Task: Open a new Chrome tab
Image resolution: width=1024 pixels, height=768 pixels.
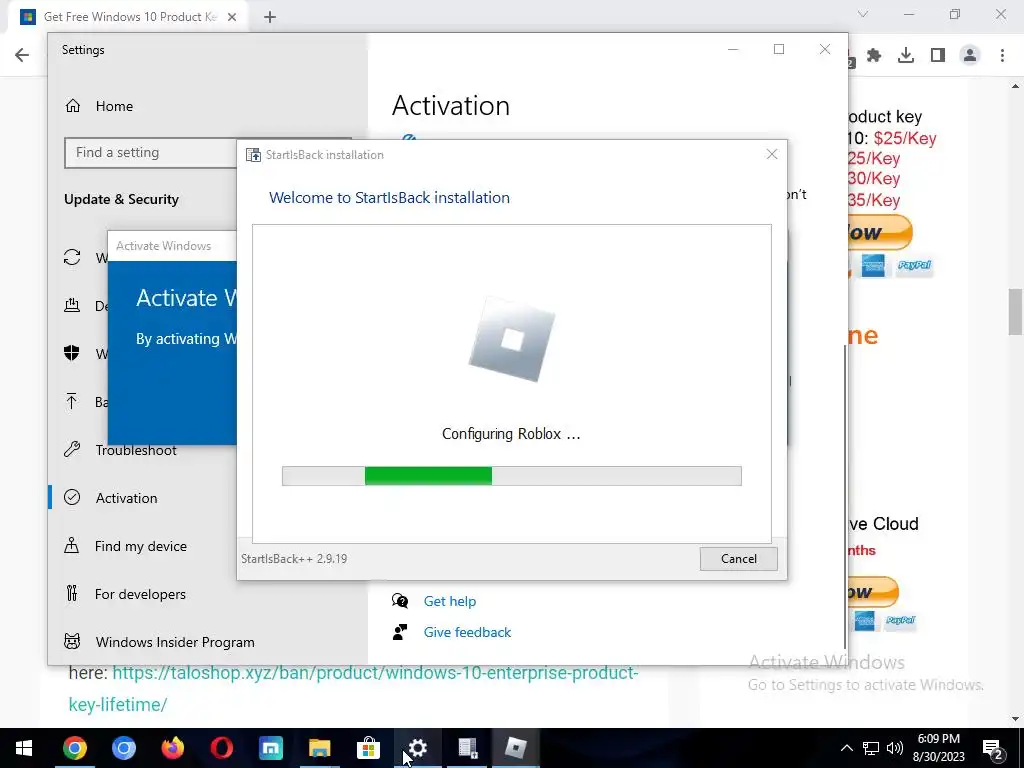Action: pyautogui.click(x=270, y=17)
